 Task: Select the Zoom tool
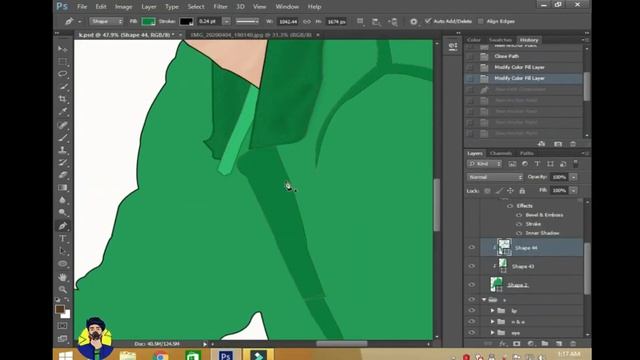pyautogui.click(x=62, y=289)
